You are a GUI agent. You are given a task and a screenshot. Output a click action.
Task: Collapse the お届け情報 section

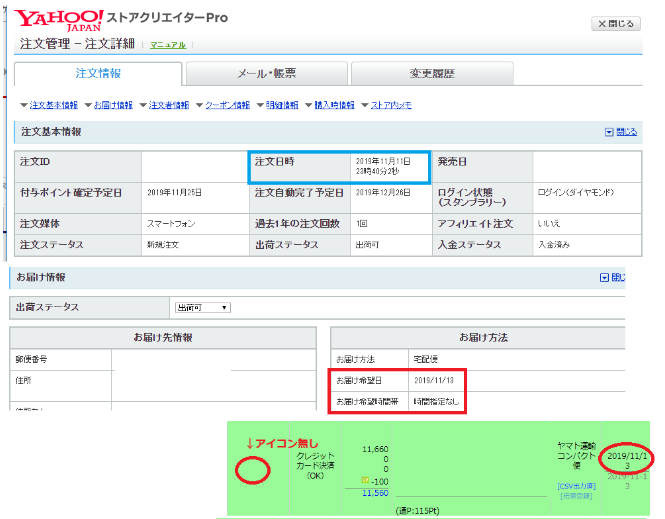[612, 277]
